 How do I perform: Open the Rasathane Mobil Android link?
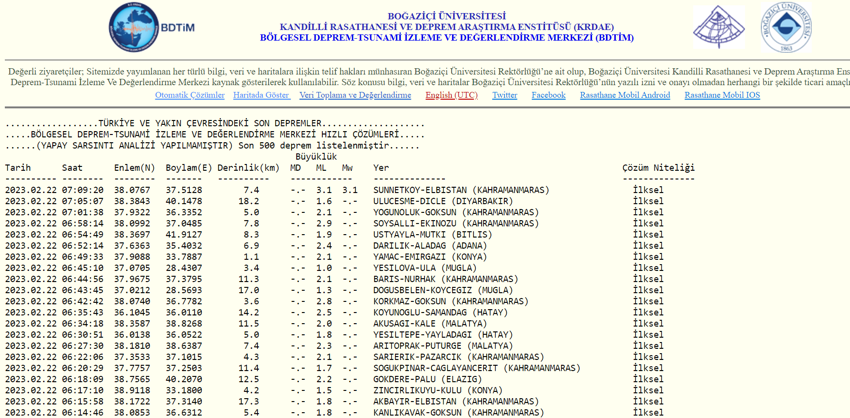625,95
